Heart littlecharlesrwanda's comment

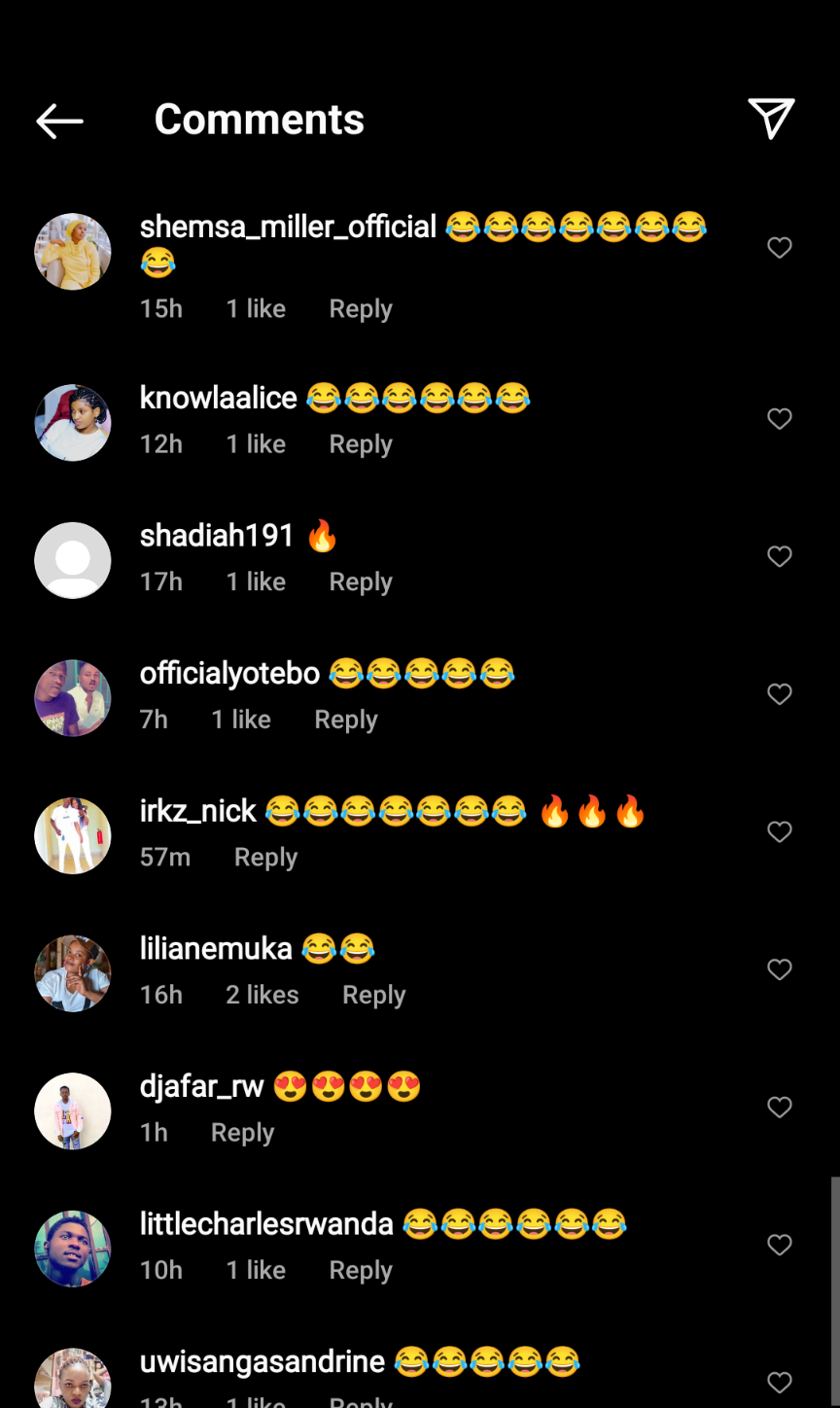[780, 1245]
